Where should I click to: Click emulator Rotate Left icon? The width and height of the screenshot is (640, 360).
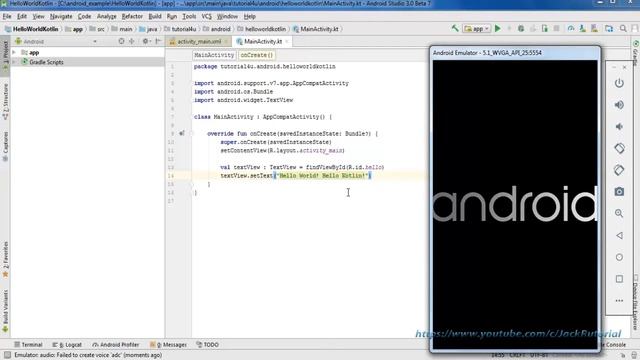click(x=619, y=148)
